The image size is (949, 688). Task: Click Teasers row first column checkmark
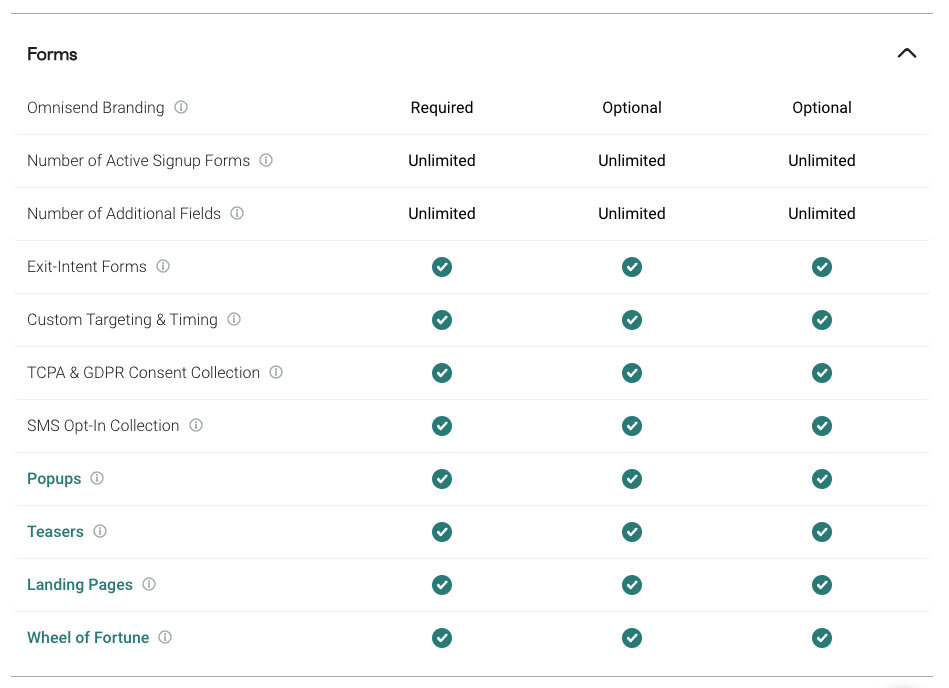point(442,532)
